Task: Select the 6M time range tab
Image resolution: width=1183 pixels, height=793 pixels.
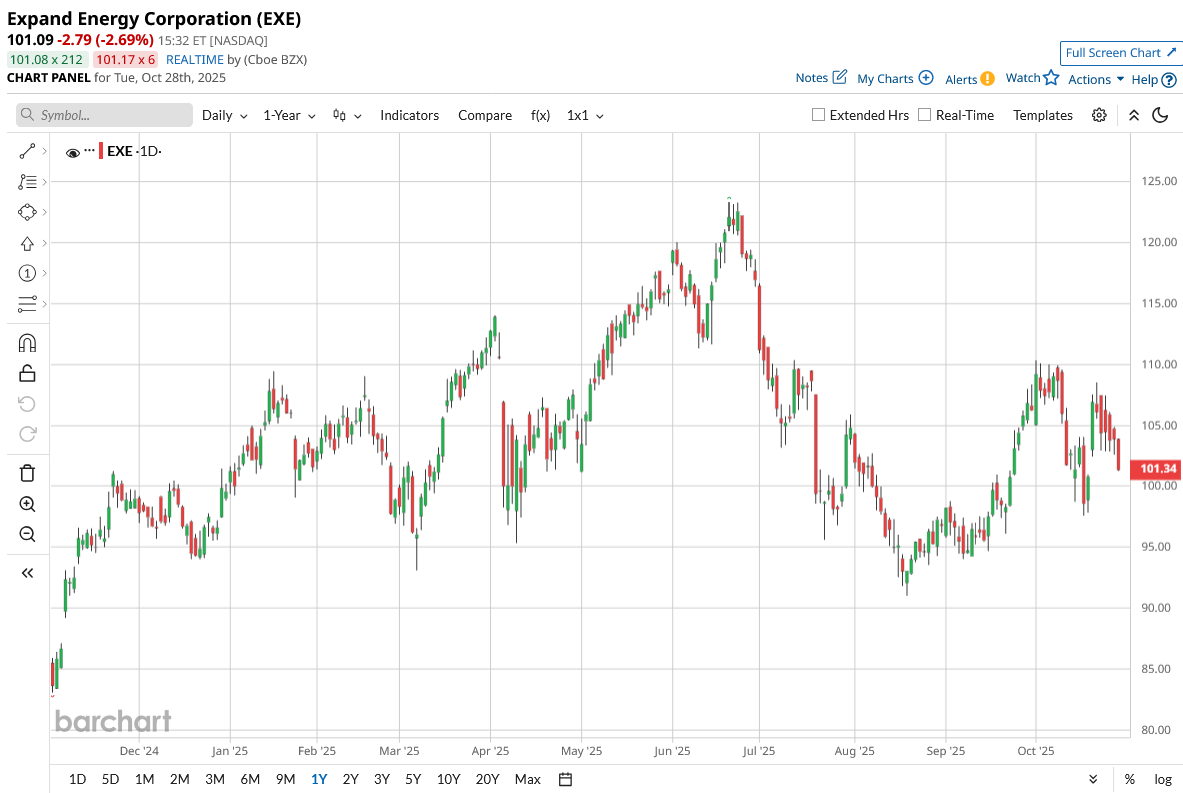Action: point(250,779)
